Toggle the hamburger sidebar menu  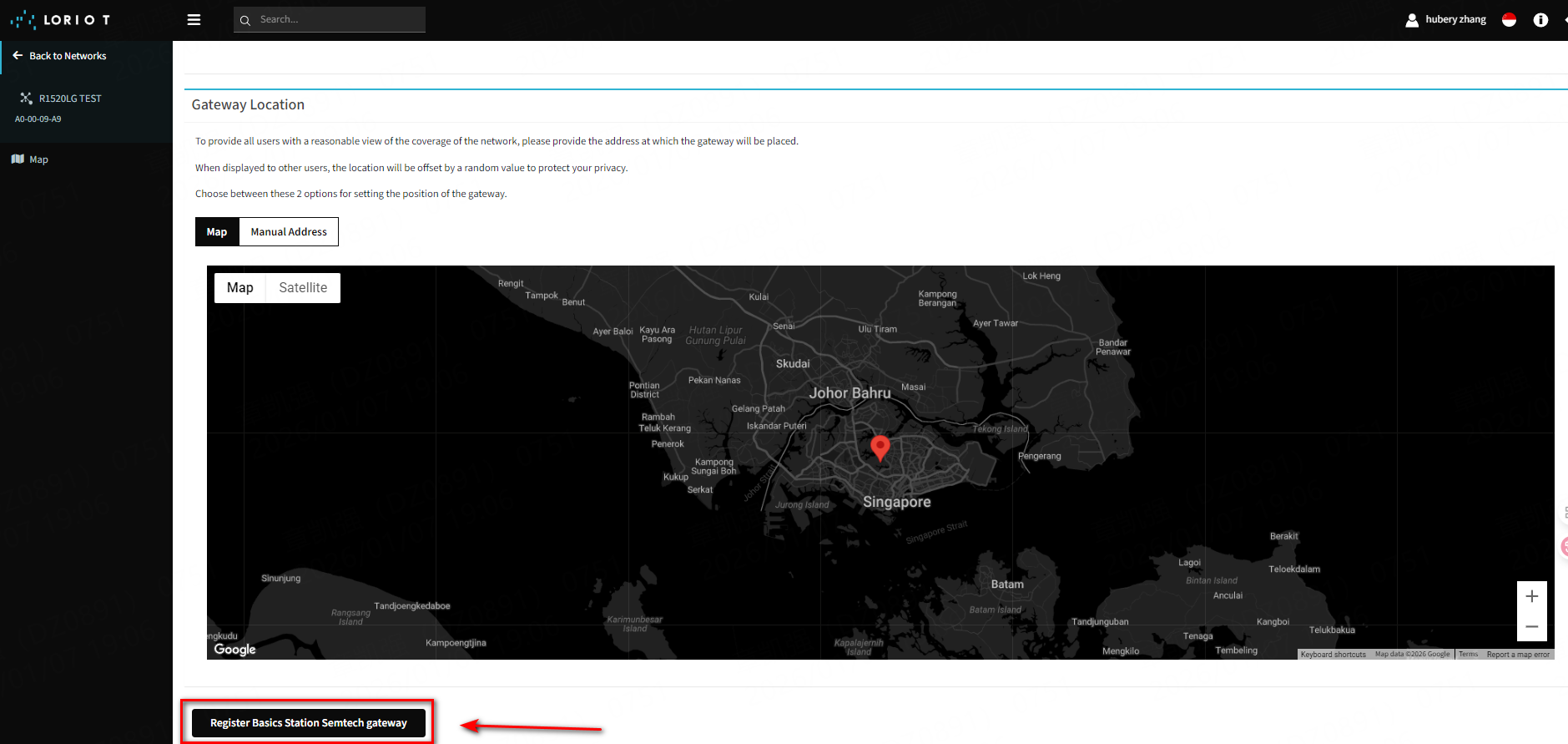tap(194, 20)
